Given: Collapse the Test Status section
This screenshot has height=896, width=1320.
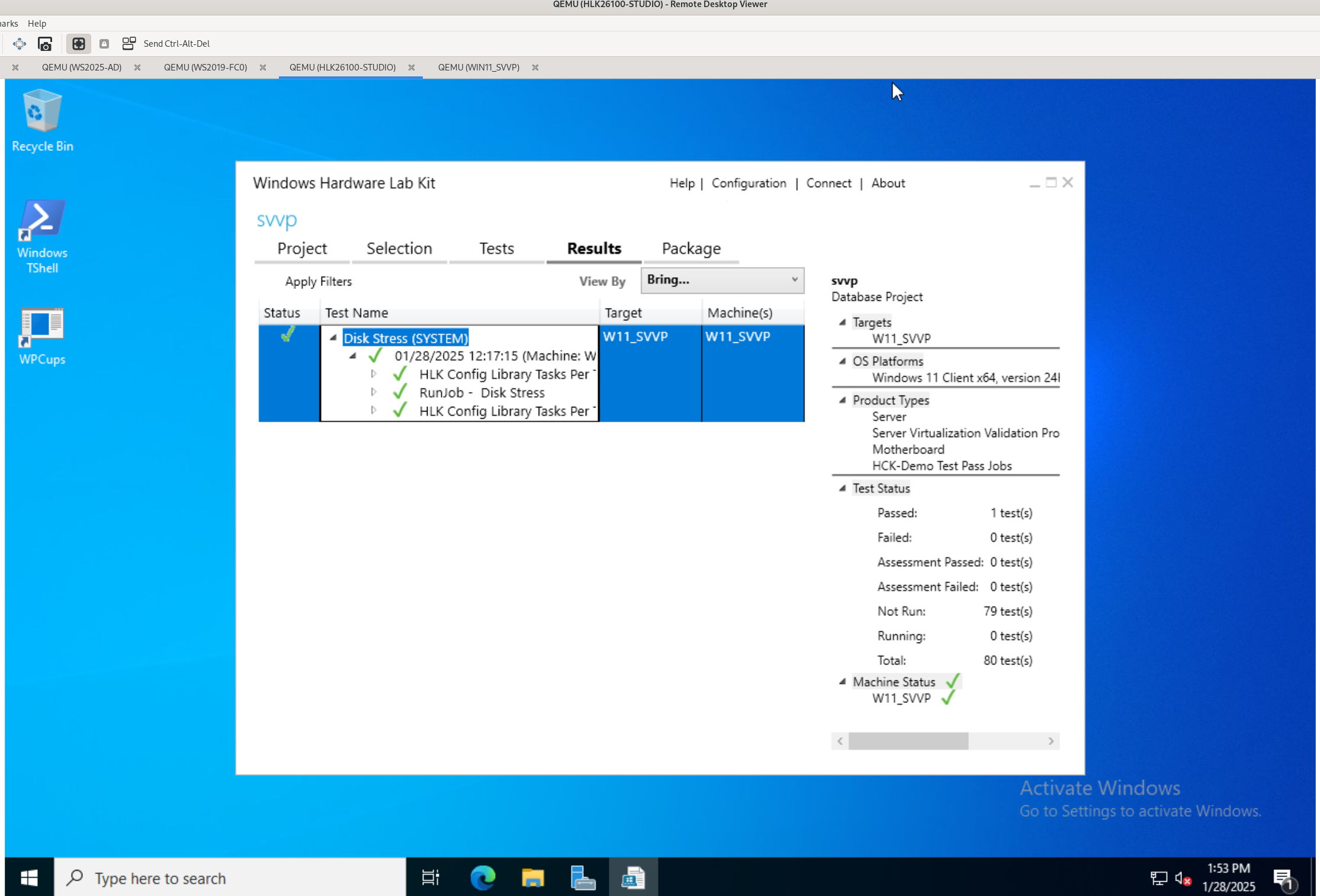Looking at the screenshot, I should 842,488.
